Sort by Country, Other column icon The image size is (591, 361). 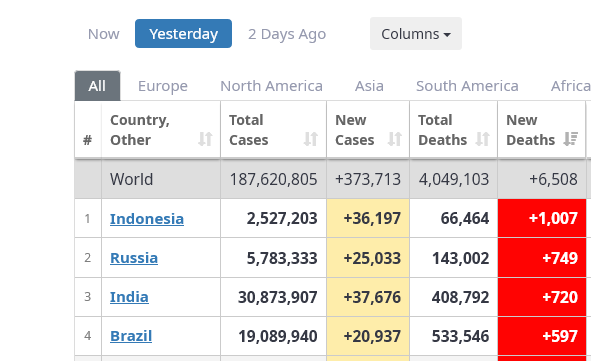pyautogui.click(x=205, y=139)
